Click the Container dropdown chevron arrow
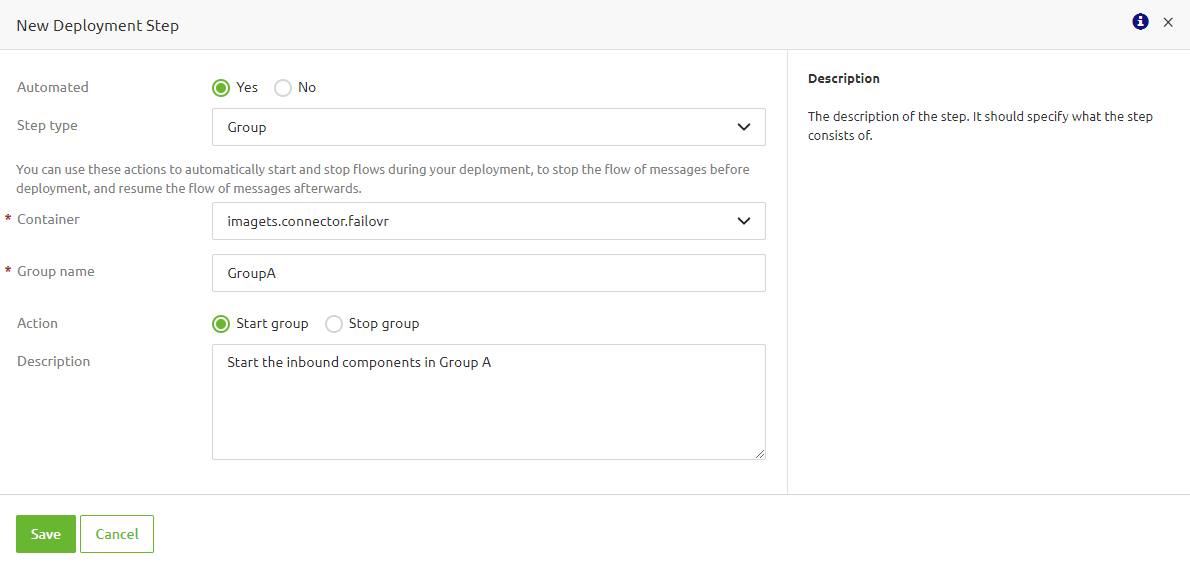Screen dimensions: 1190x577 point(744,221)
